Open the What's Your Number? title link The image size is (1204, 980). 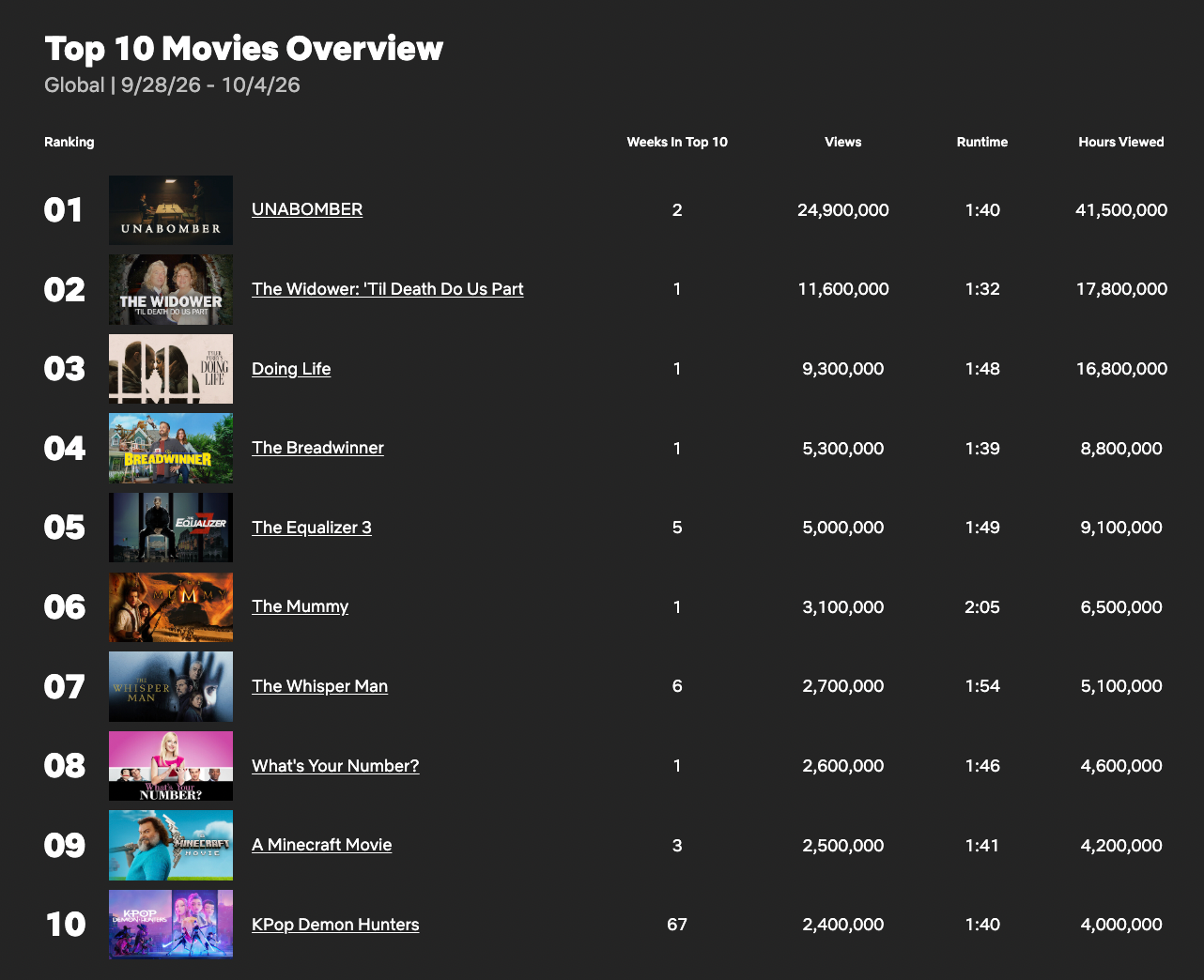(x=335, y=766)
